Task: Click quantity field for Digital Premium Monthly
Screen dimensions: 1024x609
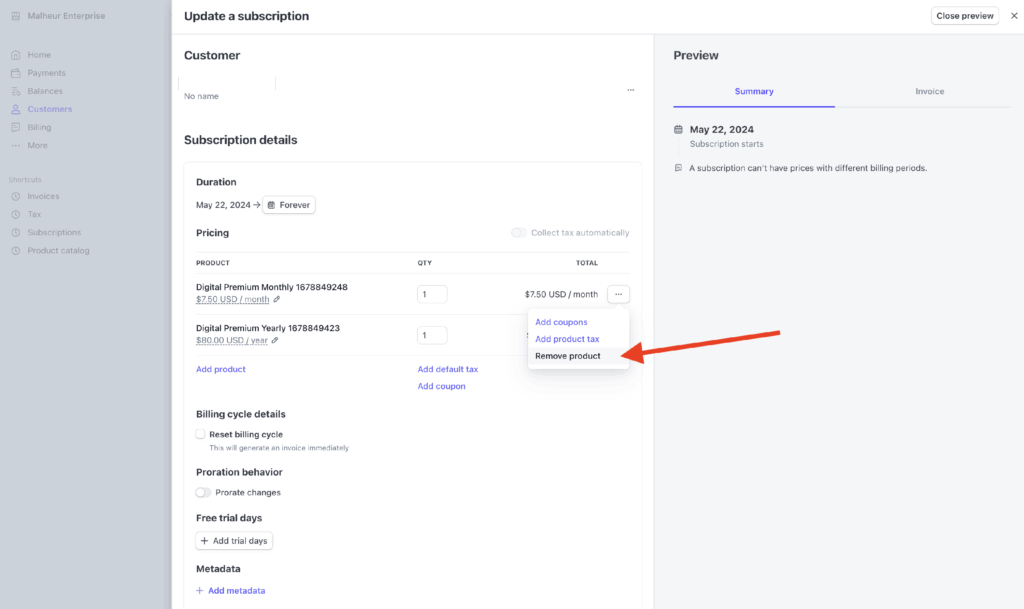Action: [x=432, y=294]
